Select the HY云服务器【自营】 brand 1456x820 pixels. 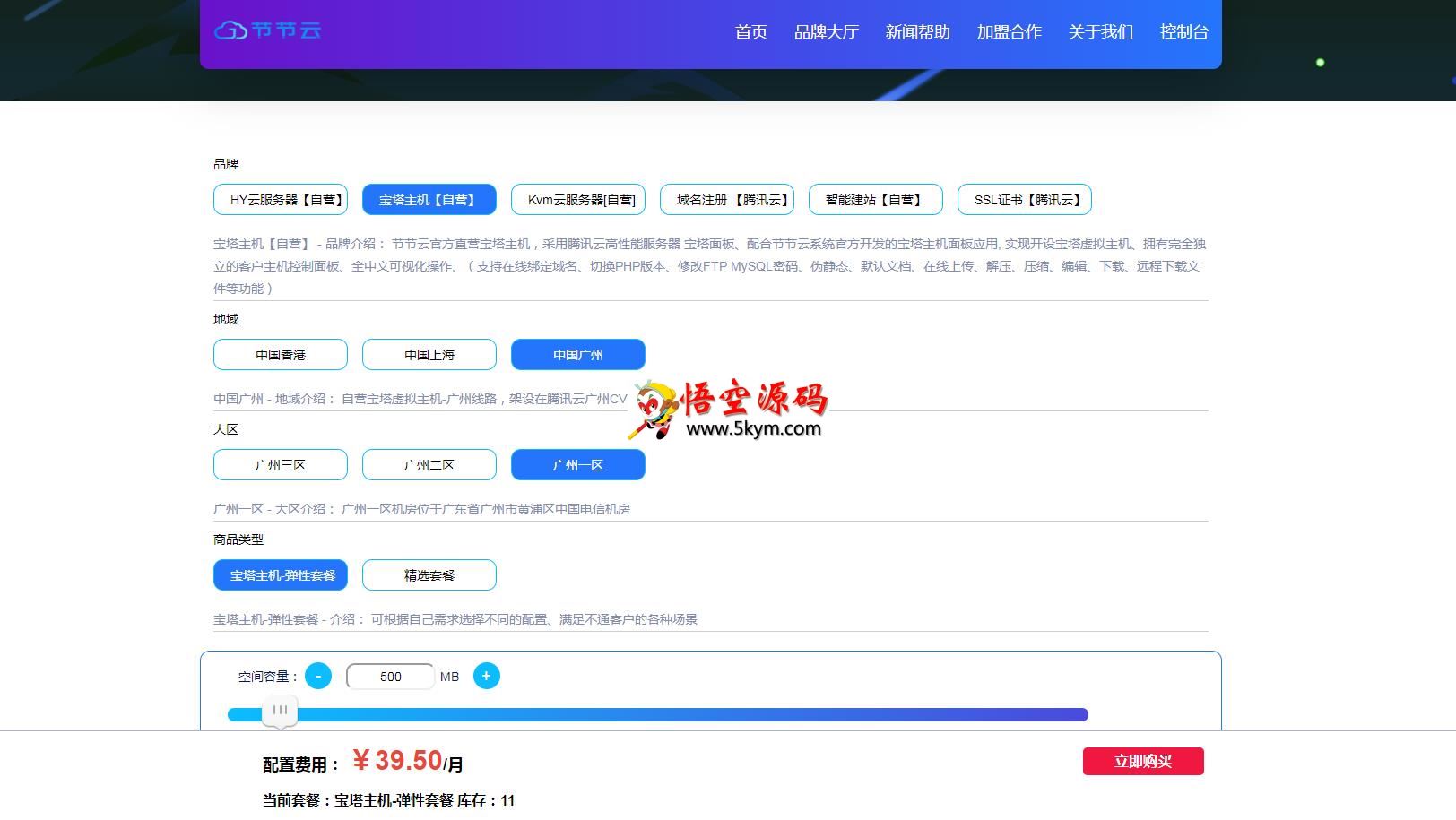[281, 200]
